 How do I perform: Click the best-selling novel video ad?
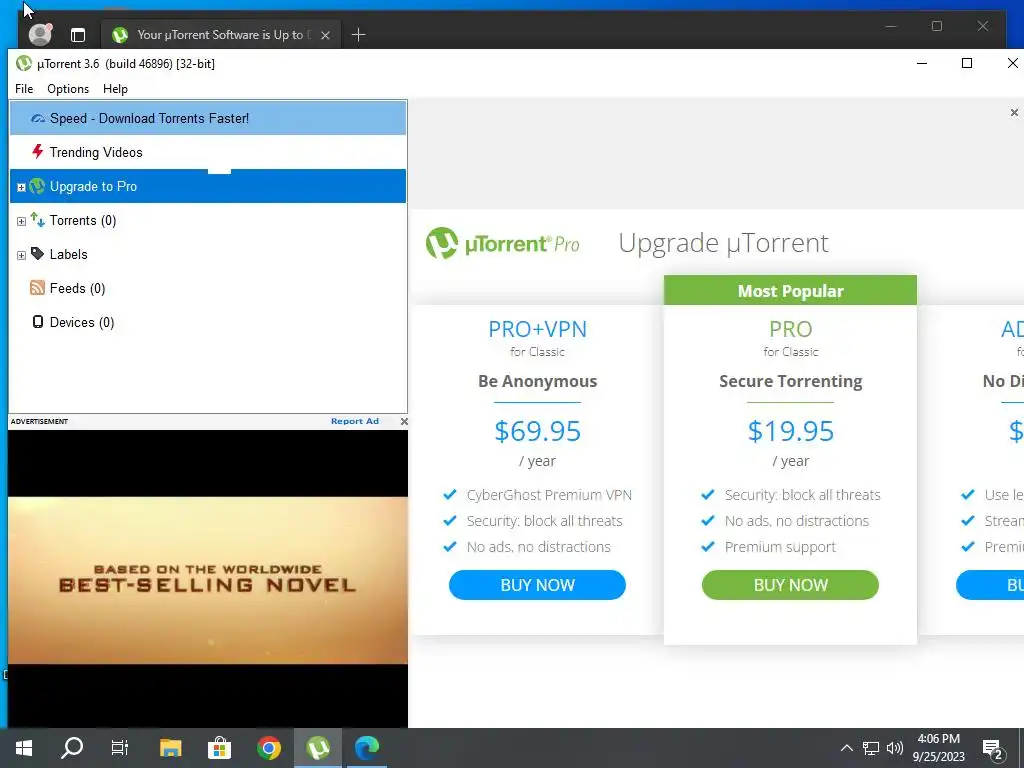click(x=208, y=579)
